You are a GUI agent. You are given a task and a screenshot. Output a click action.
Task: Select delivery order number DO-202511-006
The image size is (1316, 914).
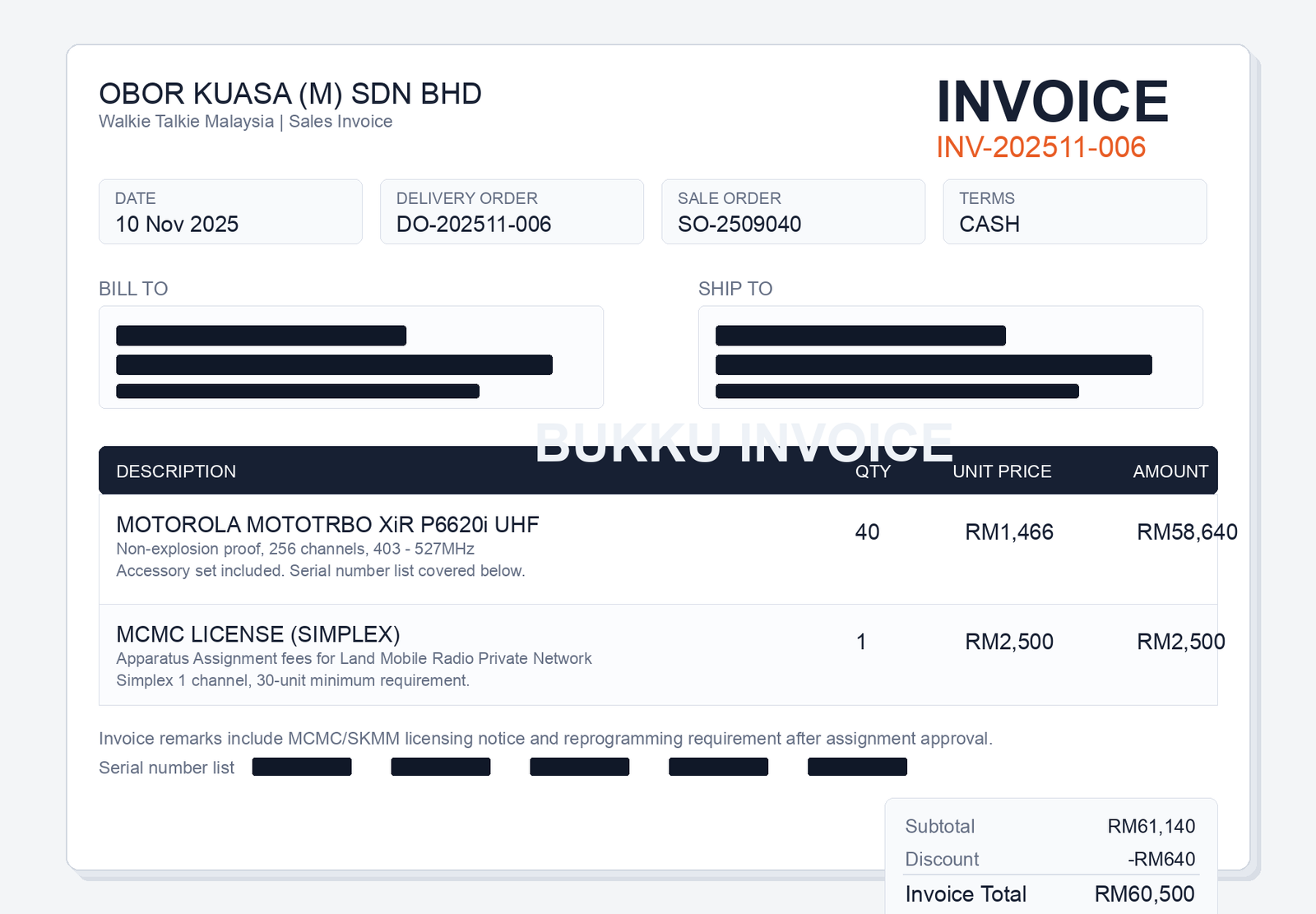(474, 224)
